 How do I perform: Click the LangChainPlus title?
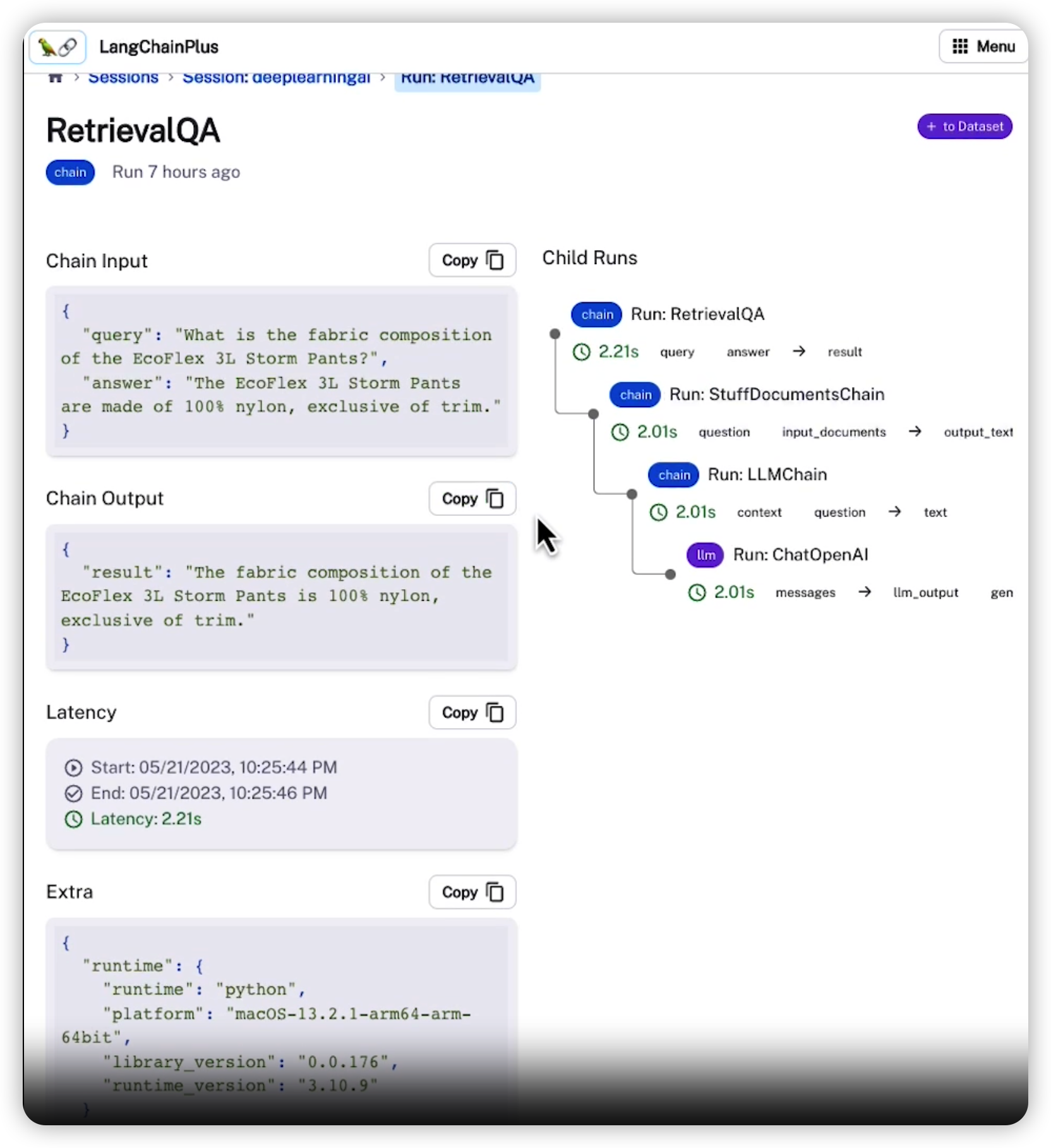159,47
